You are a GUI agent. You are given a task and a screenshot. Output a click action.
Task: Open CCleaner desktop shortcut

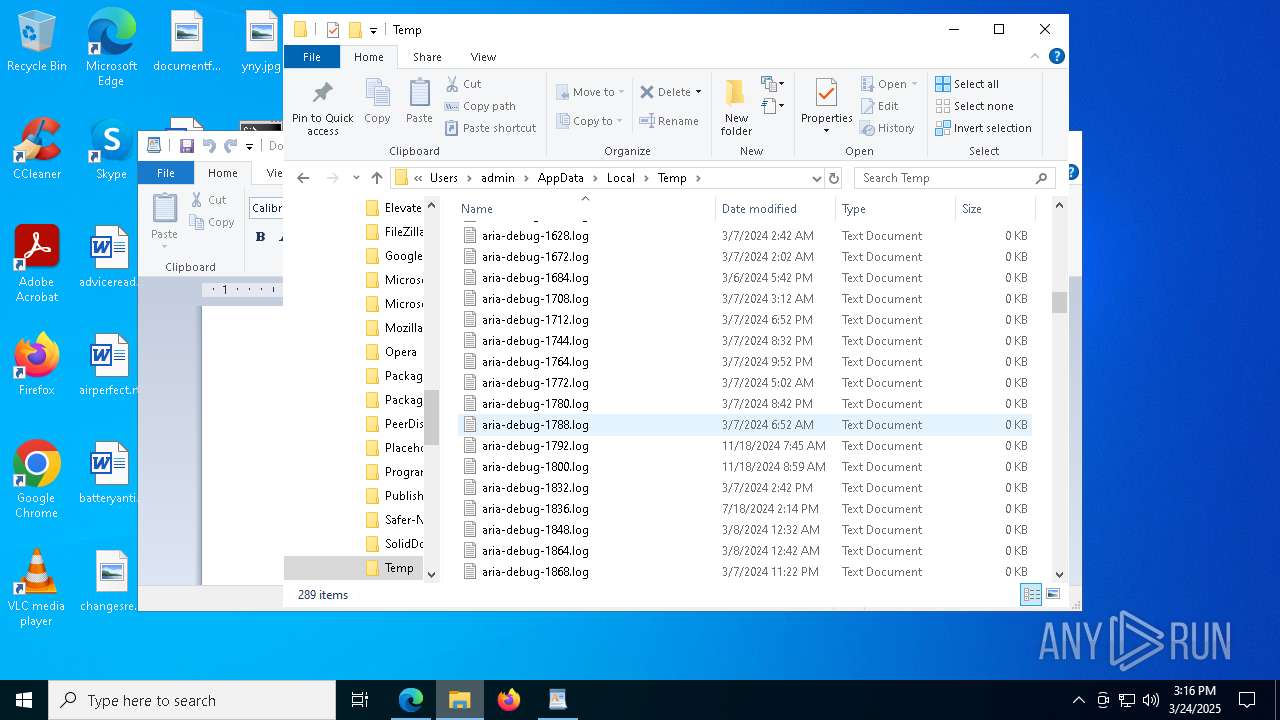[x=37, y=149]
